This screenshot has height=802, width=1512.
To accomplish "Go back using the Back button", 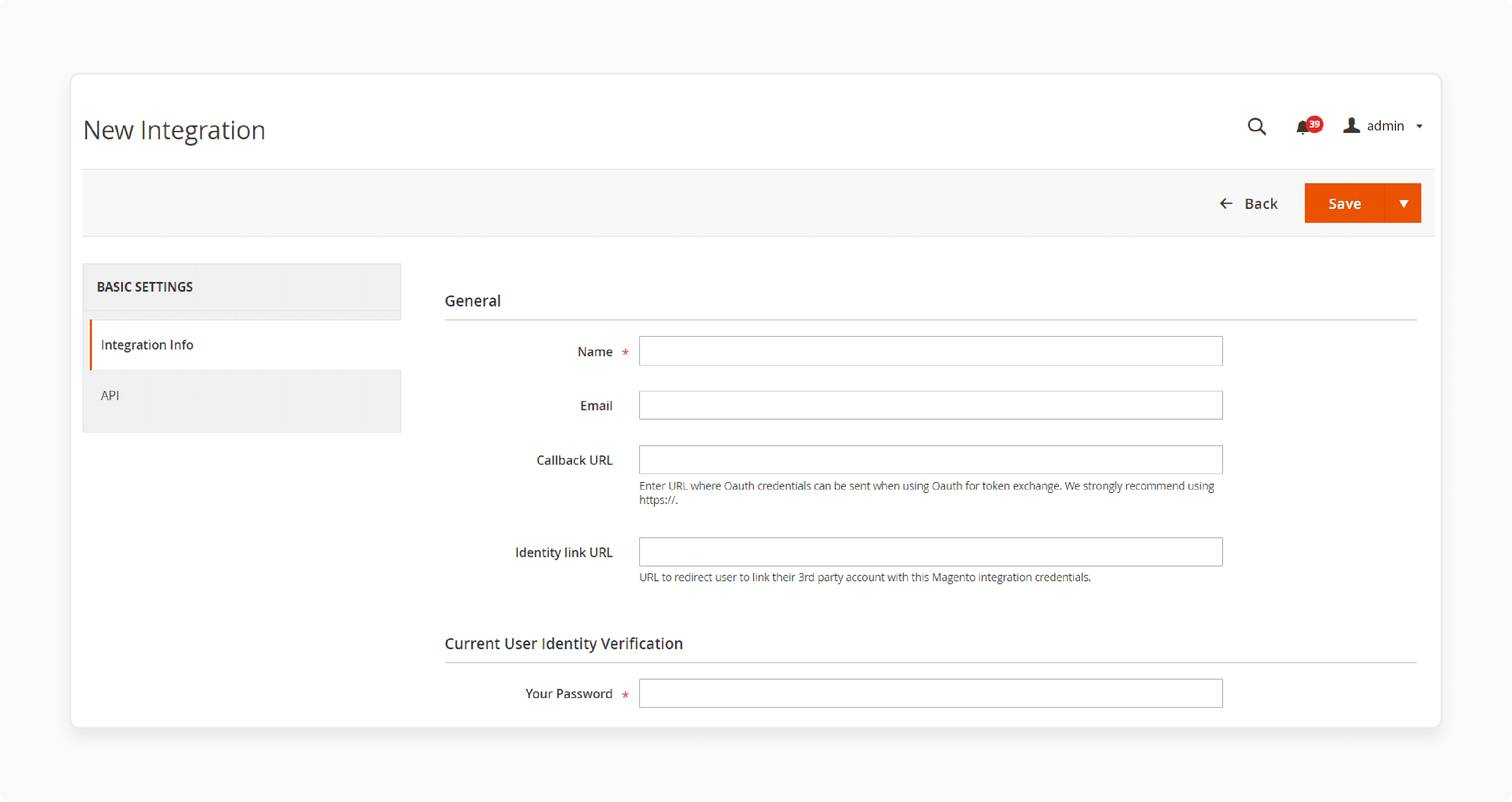I will point(1248,204).
